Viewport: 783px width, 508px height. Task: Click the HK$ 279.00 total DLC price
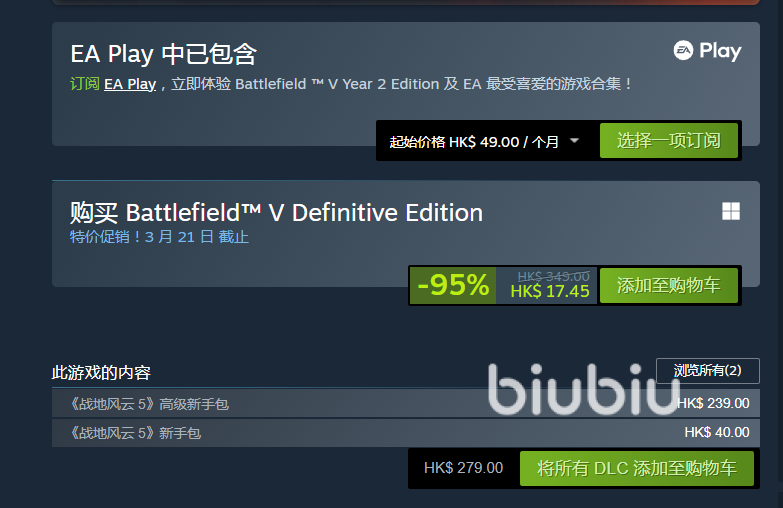463,468
